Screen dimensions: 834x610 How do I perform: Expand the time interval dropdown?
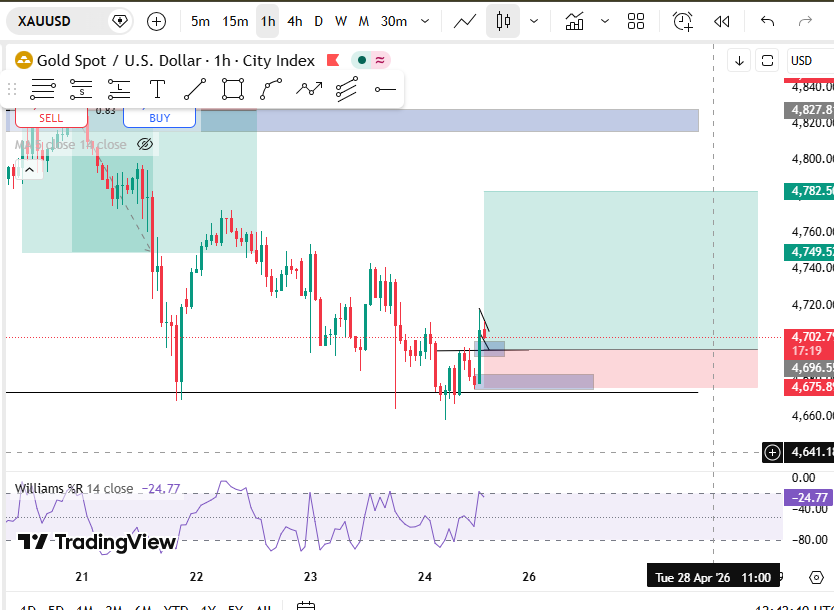click(x=425, y=21)
